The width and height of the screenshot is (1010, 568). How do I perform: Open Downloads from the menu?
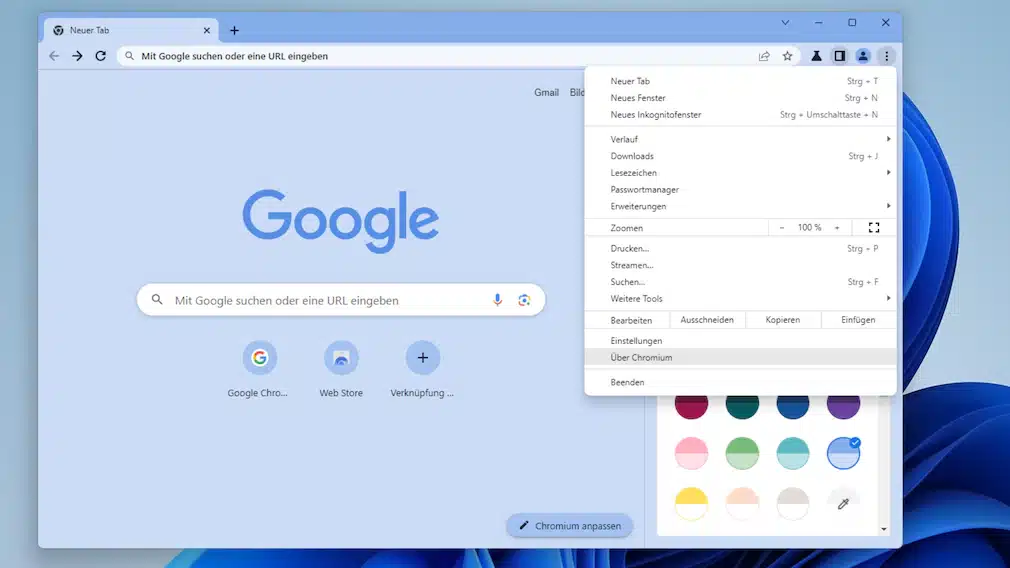(x=740, y=156)
